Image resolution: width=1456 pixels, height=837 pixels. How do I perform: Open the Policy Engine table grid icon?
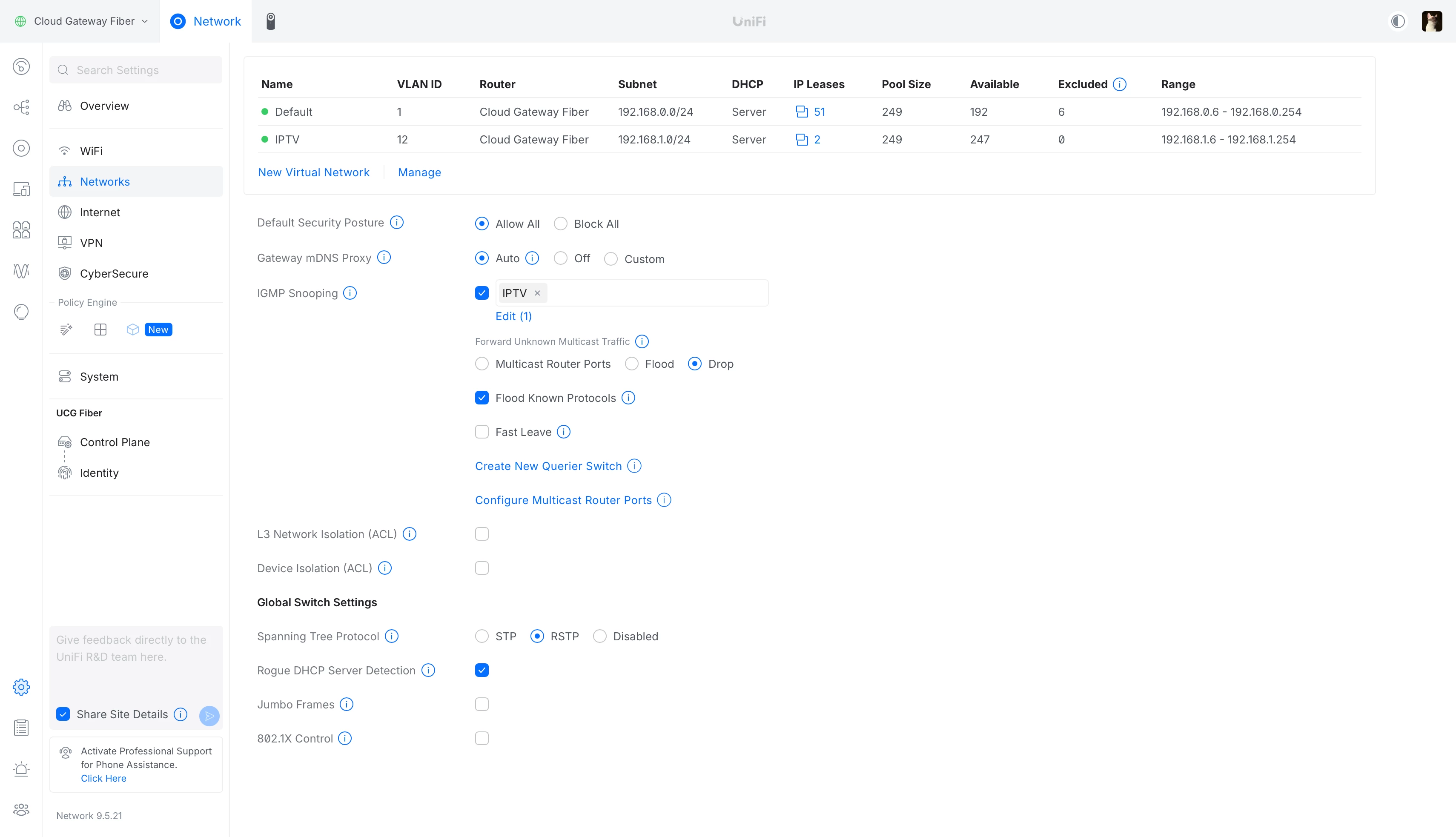point(100,330)
